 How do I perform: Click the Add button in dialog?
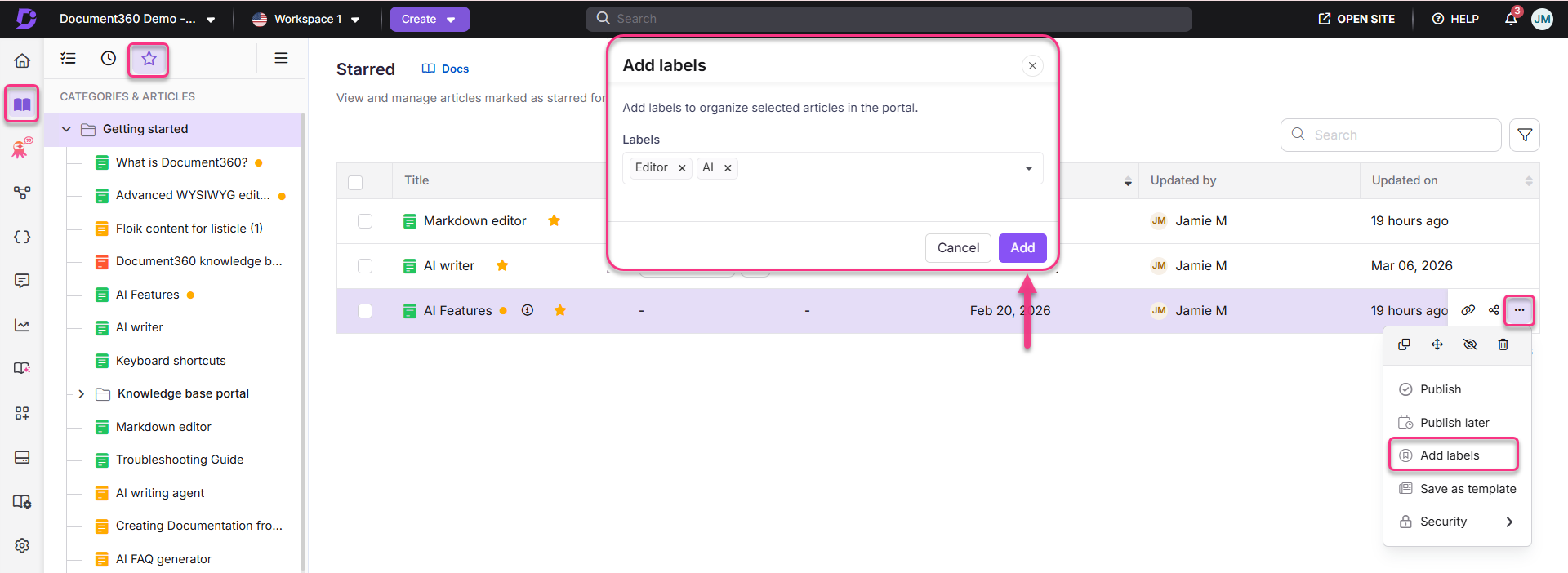pos(1022,248)
